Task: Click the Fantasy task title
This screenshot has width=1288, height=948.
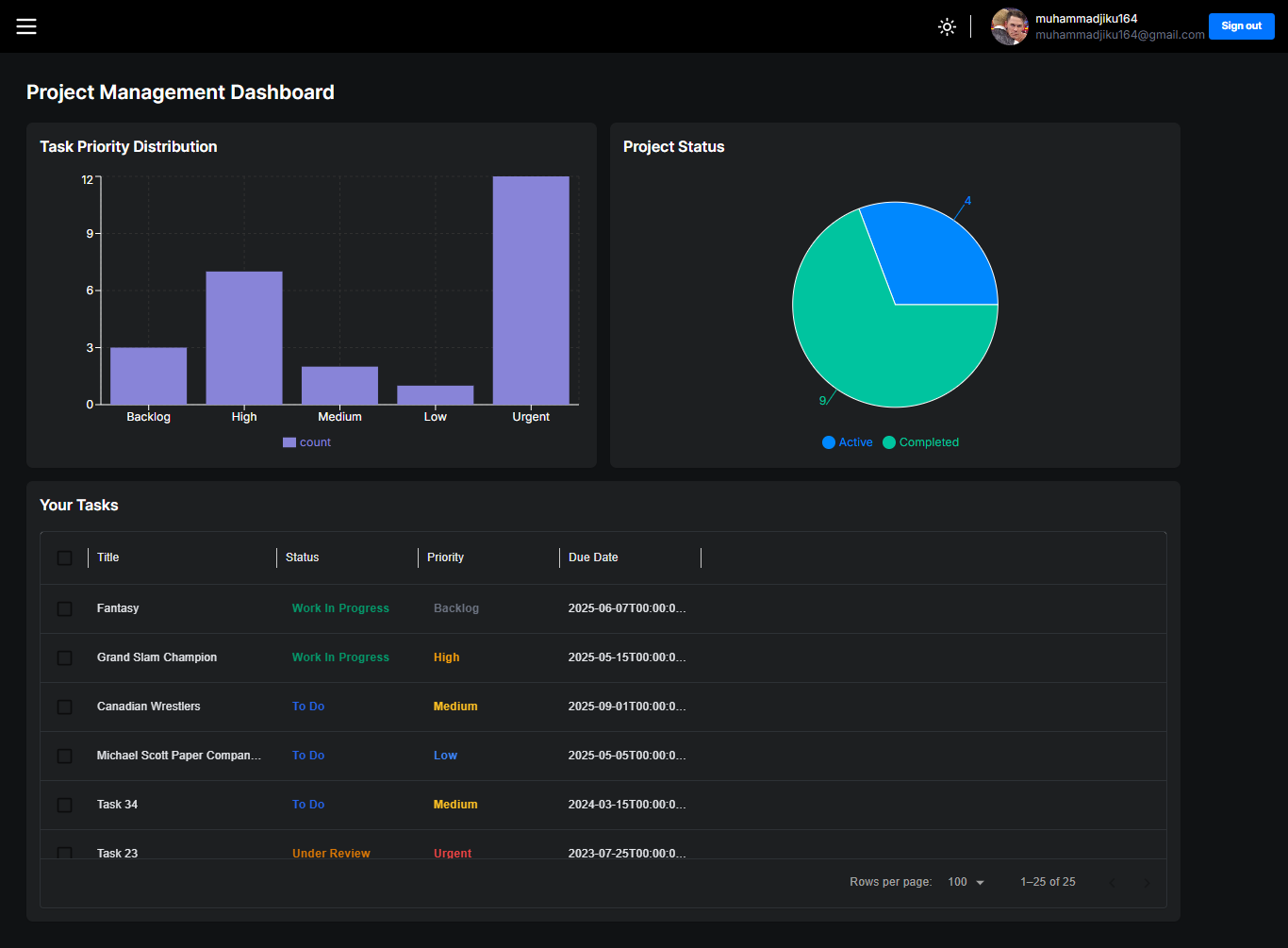Action: tap(118, 608)
